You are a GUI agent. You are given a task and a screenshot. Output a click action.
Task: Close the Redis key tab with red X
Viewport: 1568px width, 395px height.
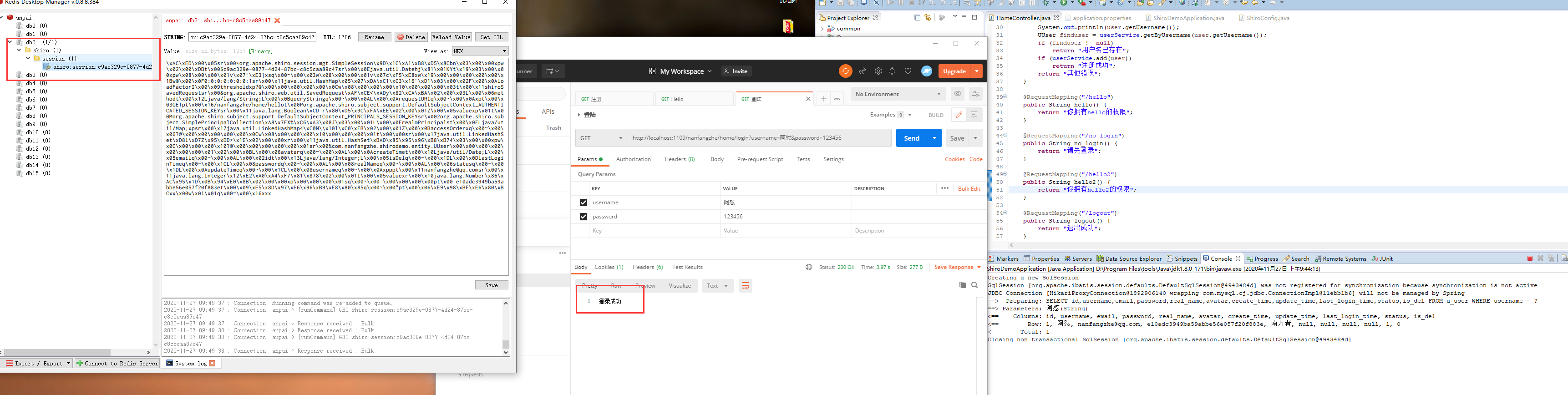click(x=278, y=20)
